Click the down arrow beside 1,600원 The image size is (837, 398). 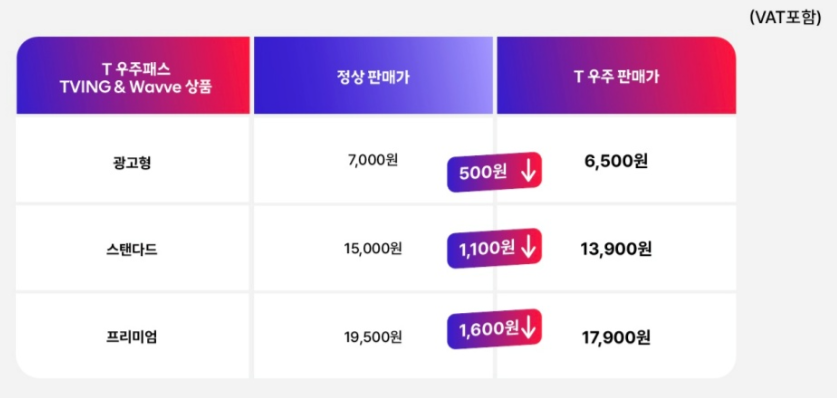[527, 329]
